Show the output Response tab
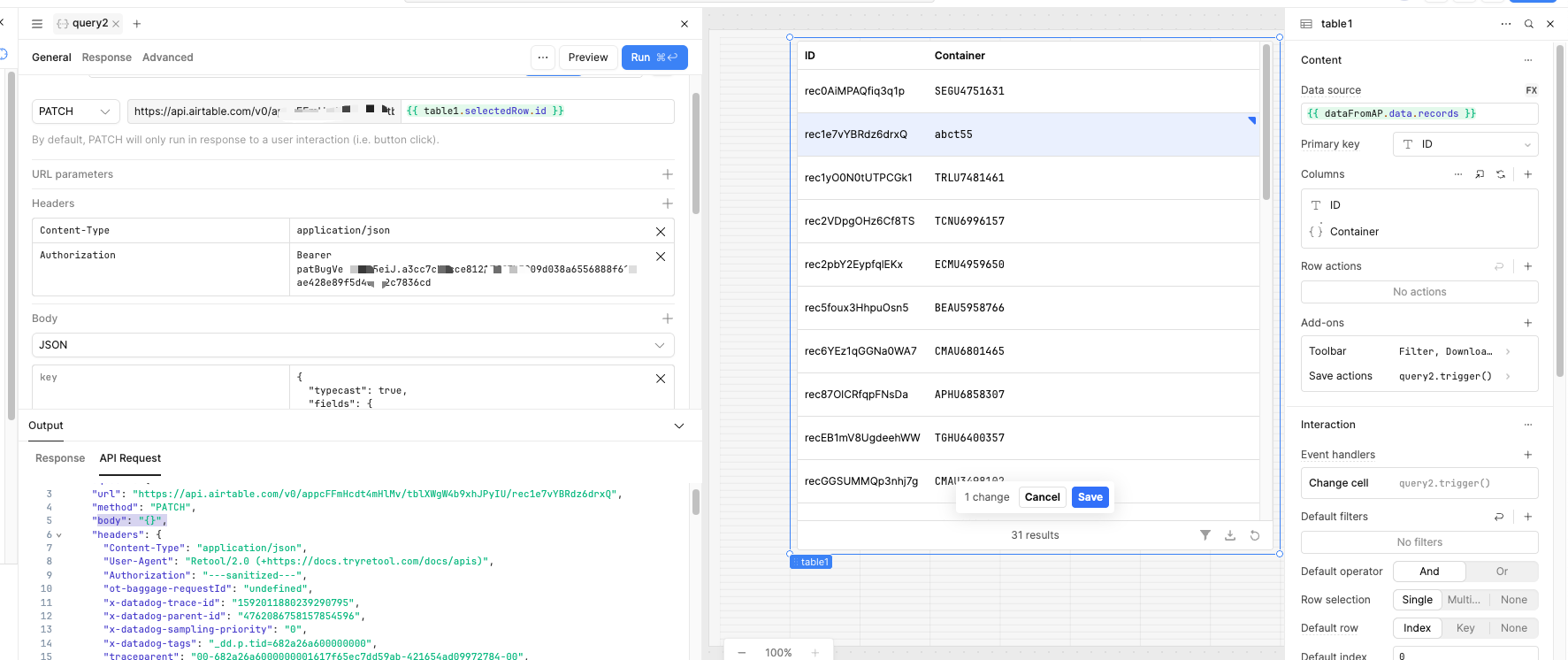 [60, 458]
